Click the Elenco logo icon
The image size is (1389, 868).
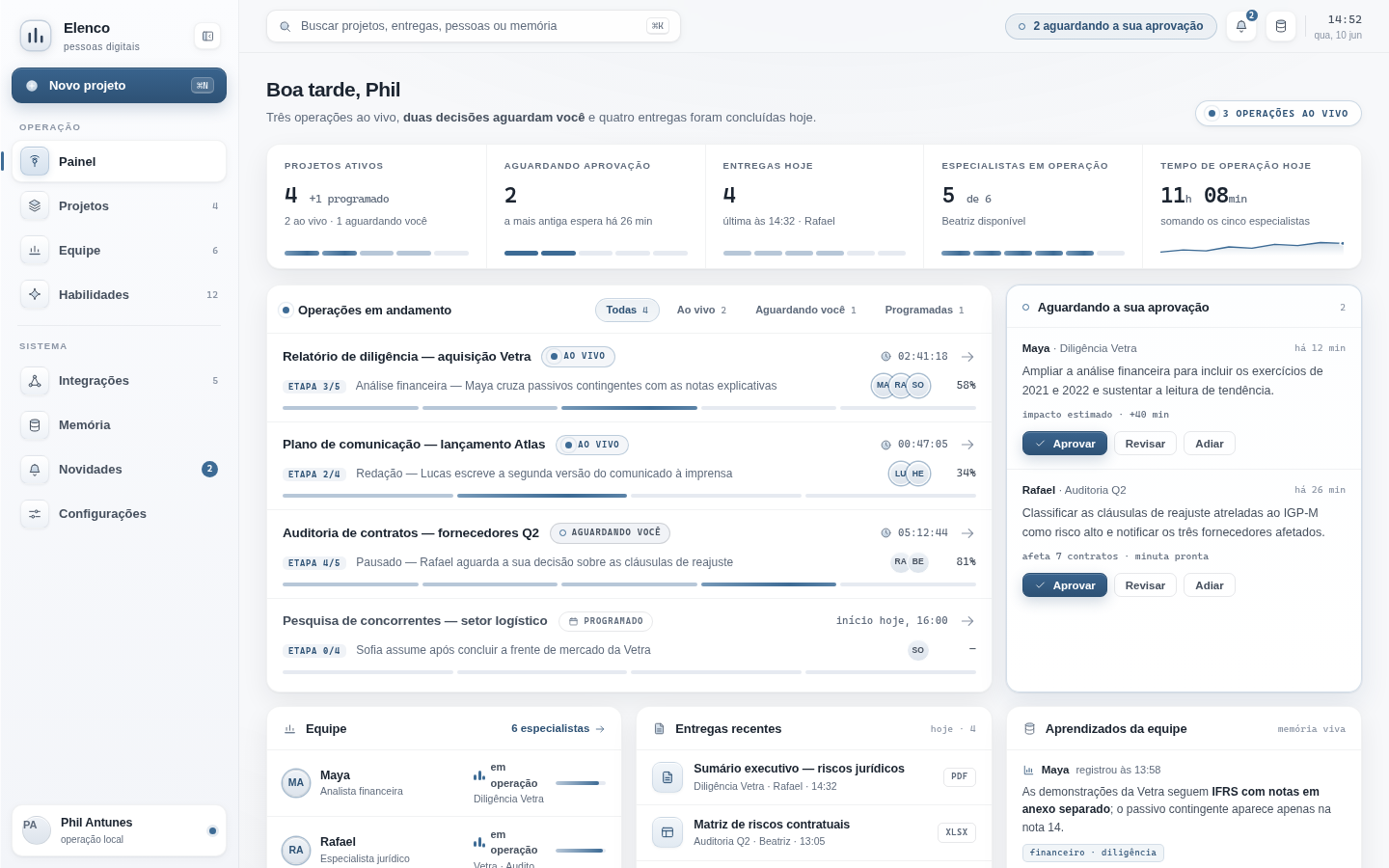[36, 36]
